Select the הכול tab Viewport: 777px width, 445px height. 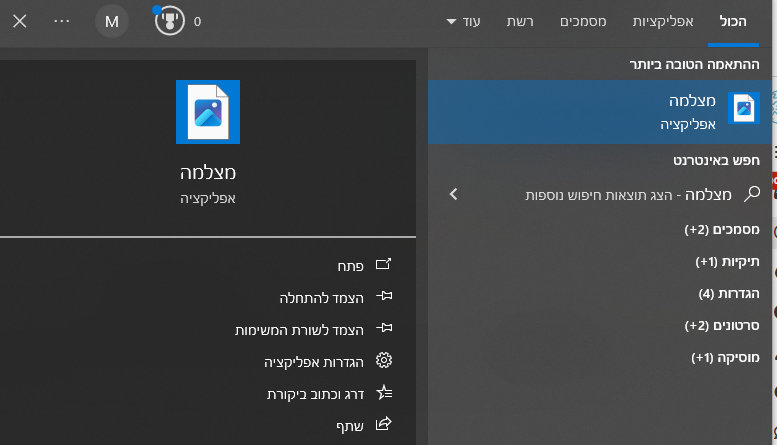pyautogui.click(x=733, y=21)
